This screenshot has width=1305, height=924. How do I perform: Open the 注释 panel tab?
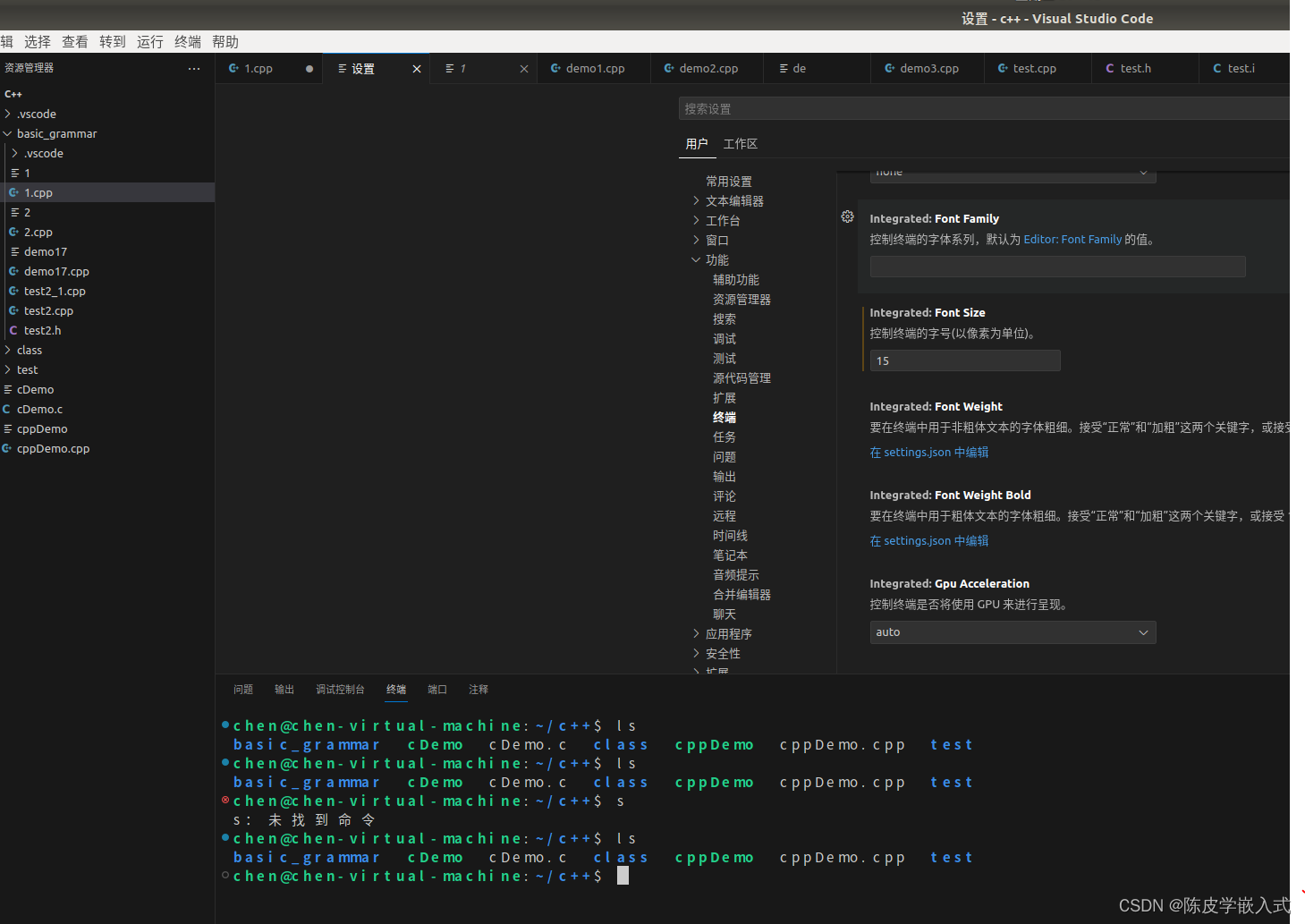[x=479, y=690]
